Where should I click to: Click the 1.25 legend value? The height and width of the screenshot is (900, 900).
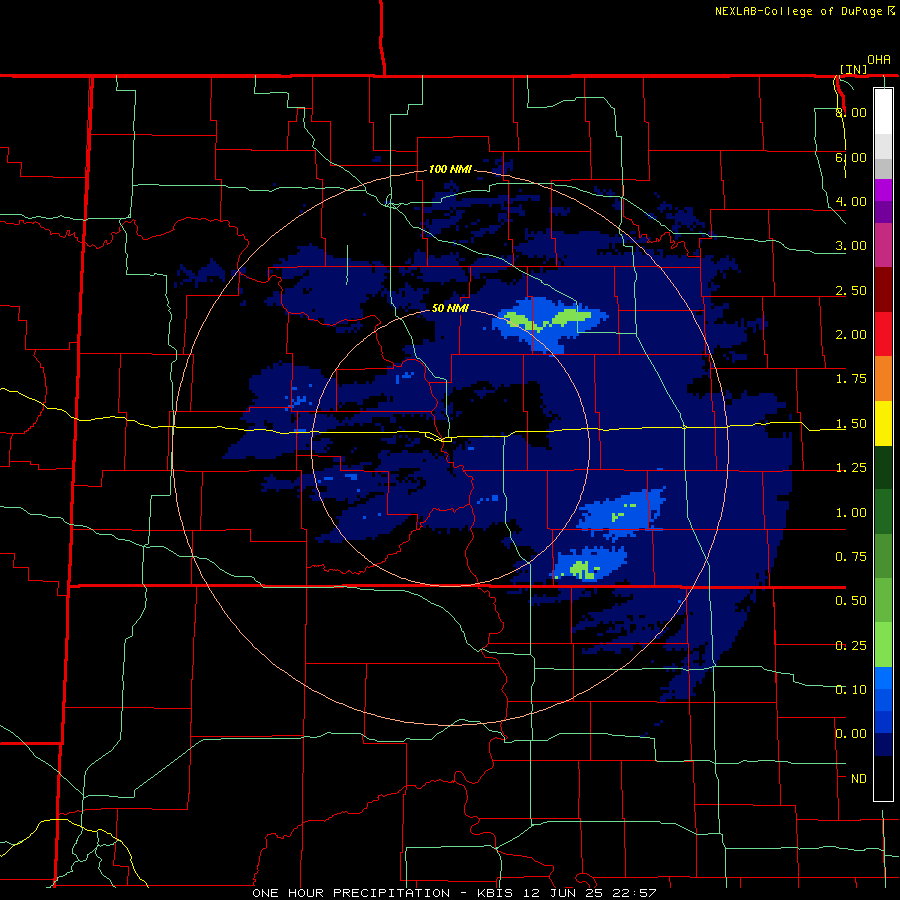tap(851, 468)
